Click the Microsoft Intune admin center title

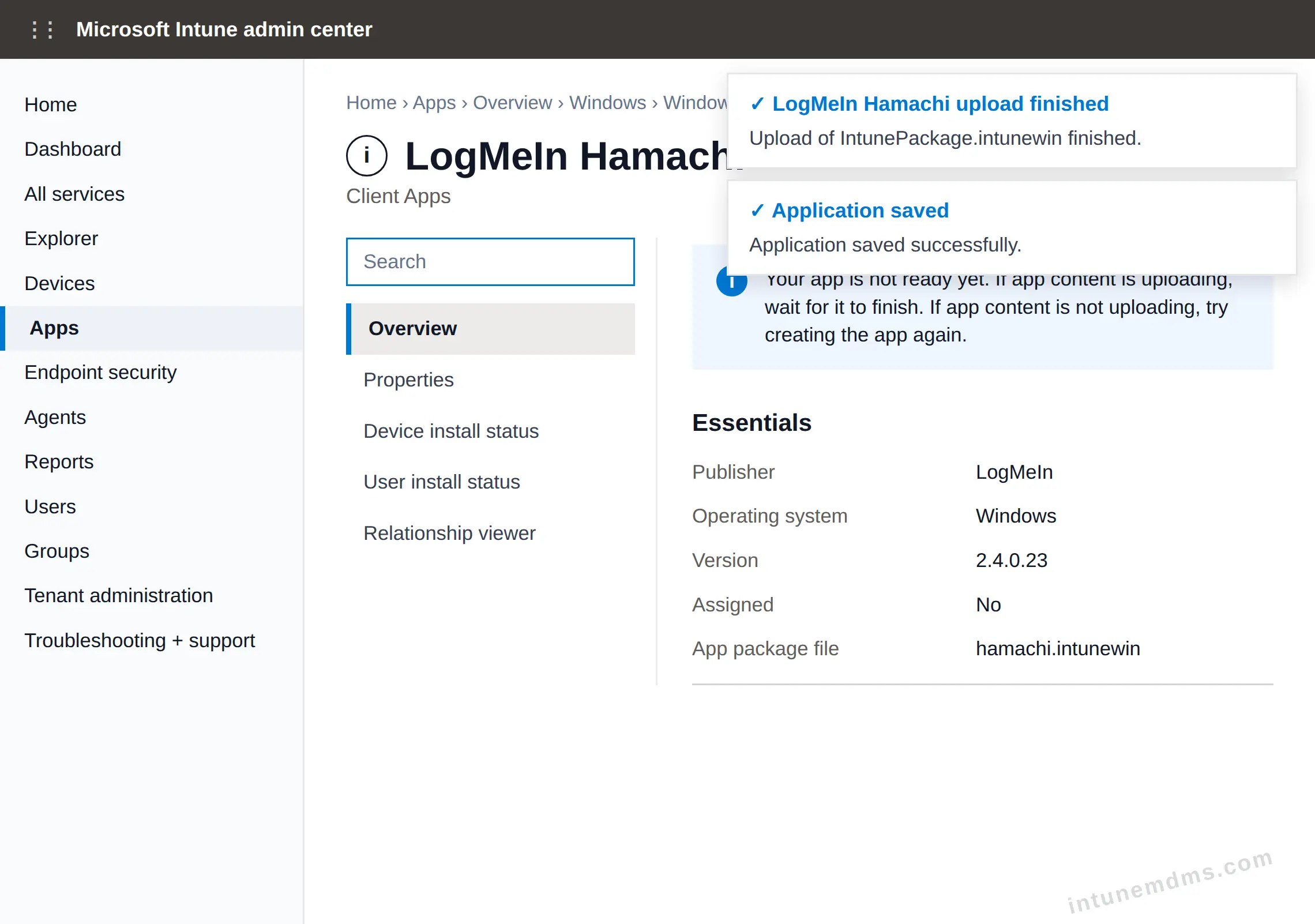pyautogui.click(x=224, y=29)
